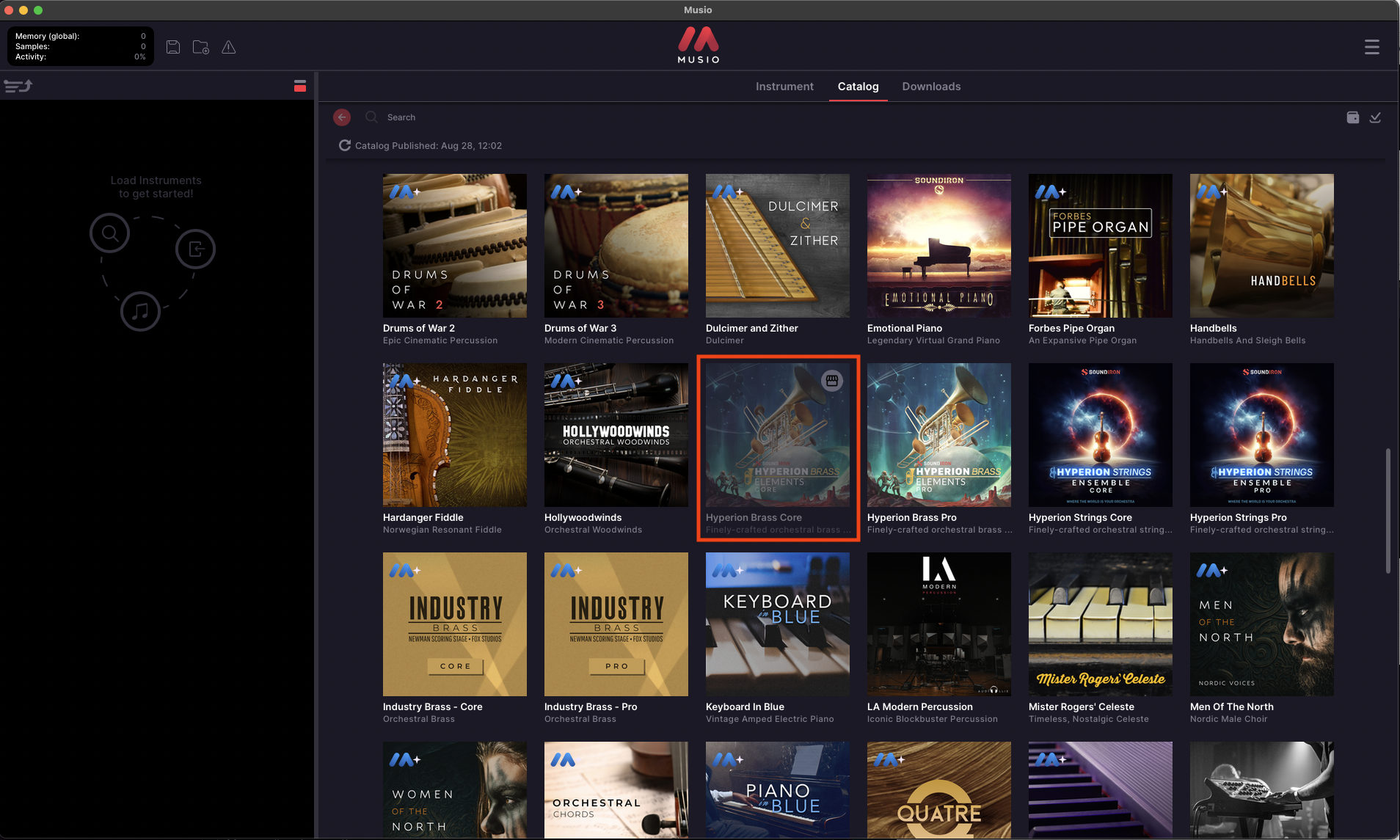This screenshot has width=1400, height=840.
Task: Toggle the red rack view icon
Action: pyautogui.click(x=299, y=86)
